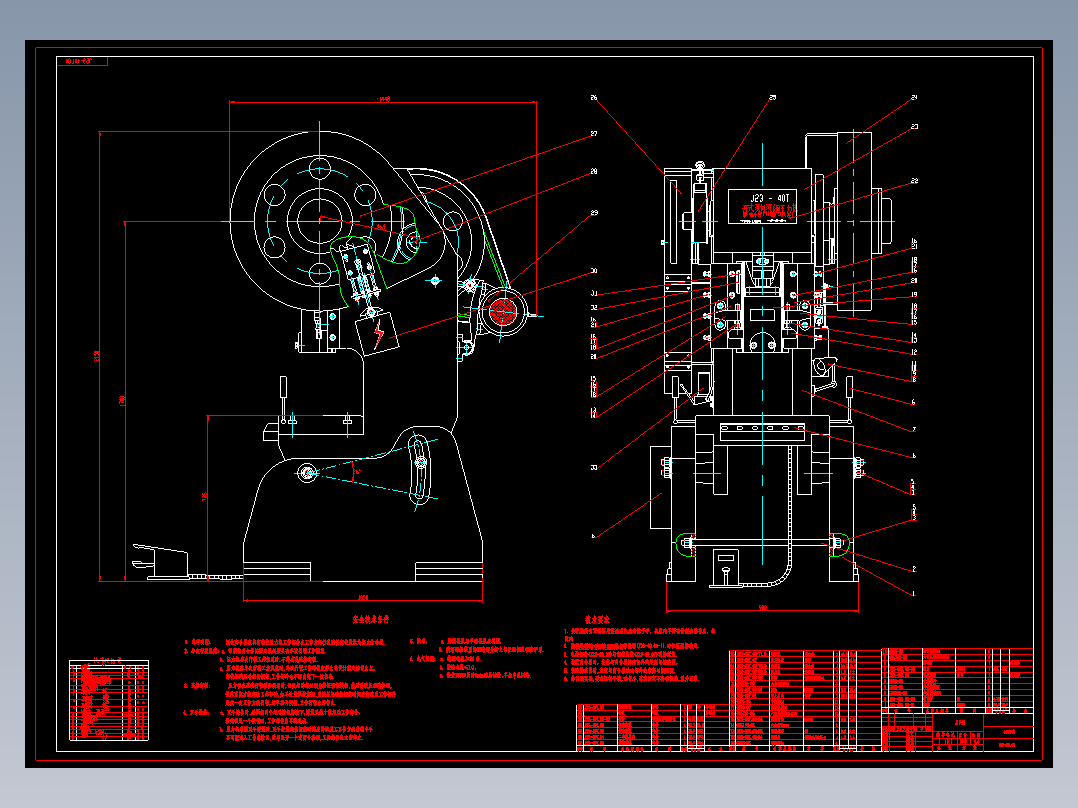The width and height of the screenshot is (1078, 808).
Task: Click the electrical hazard lightning symbol
Action: tap(379, 334)
